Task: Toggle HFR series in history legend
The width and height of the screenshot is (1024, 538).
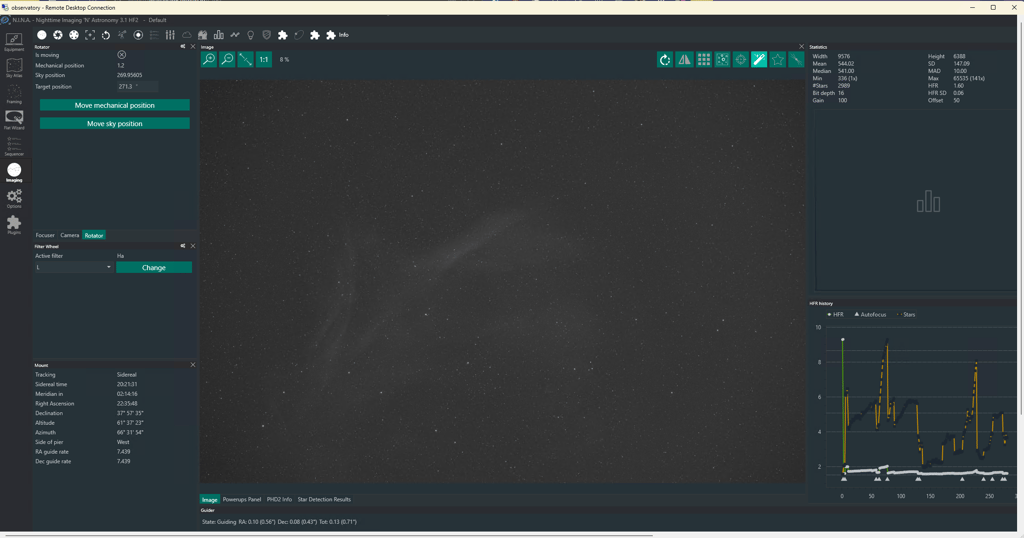Action: click(835, 315)
